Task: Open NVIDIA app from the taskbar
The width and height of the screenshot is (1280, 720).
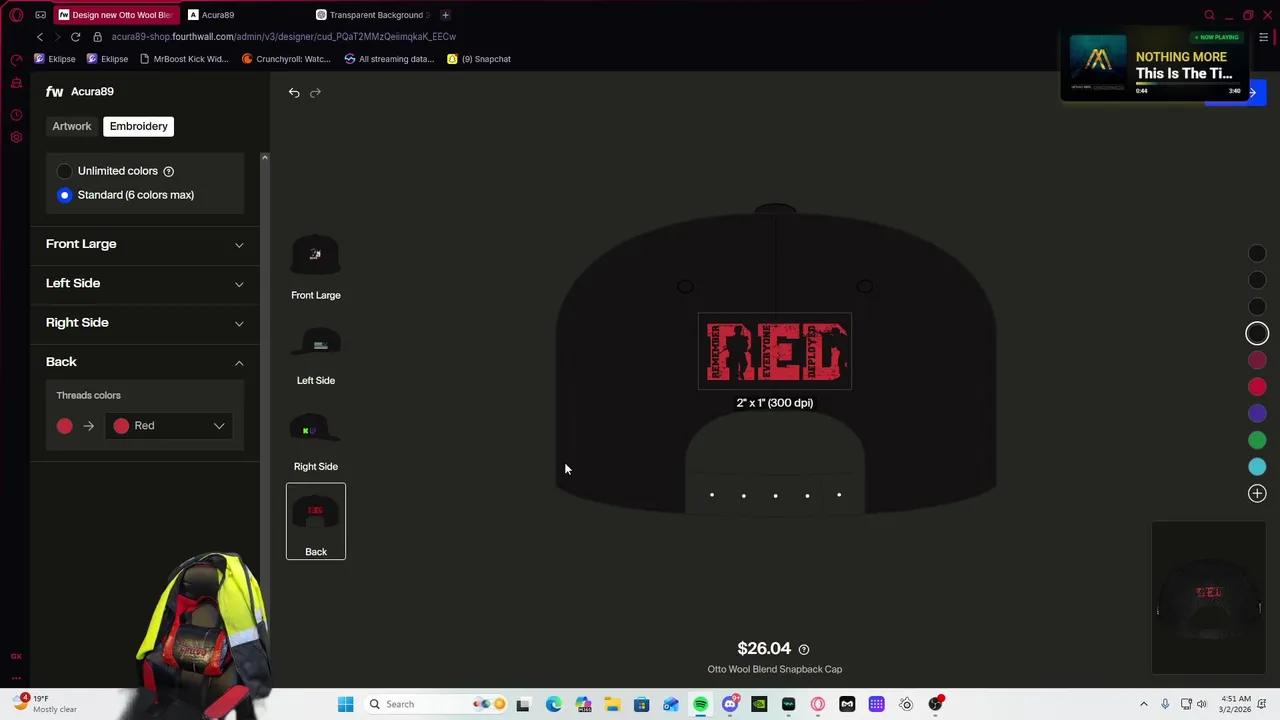Action: coord(759,704)
